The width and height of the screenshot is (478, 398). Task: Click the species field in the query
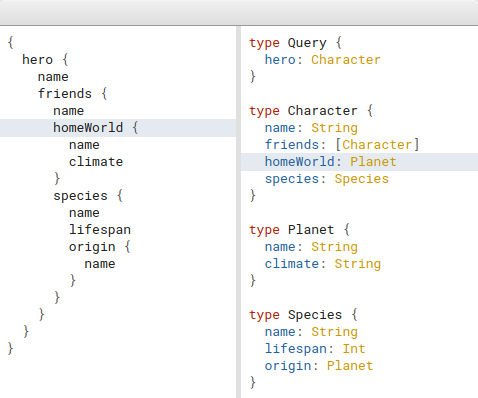tap(80, 196)
